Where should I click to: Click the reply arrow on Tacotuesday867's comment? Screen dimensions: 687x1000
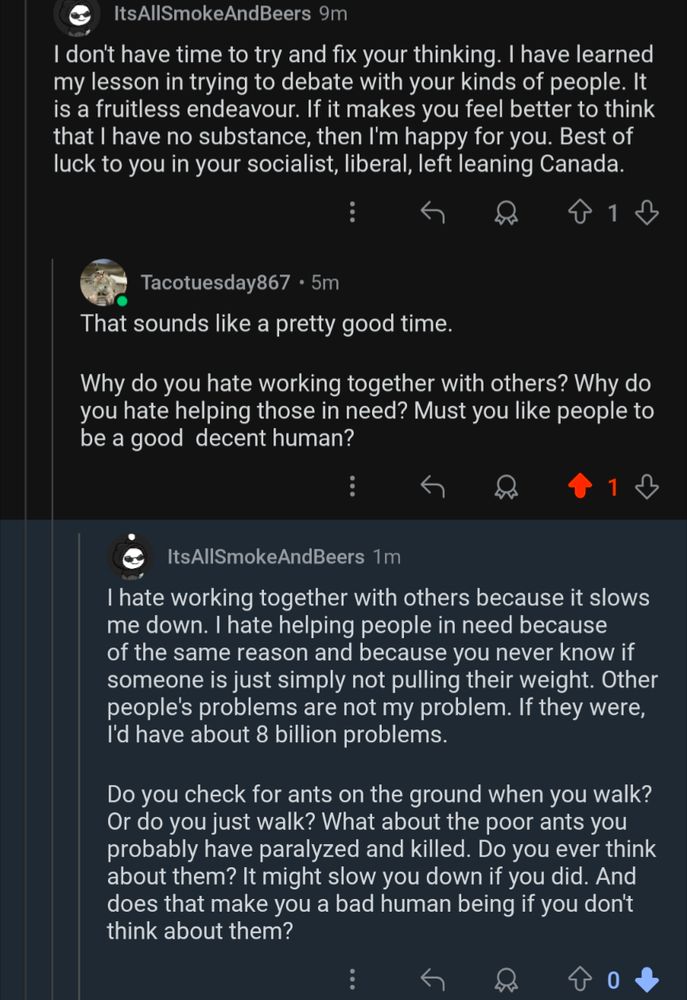[x=433, y=487]
